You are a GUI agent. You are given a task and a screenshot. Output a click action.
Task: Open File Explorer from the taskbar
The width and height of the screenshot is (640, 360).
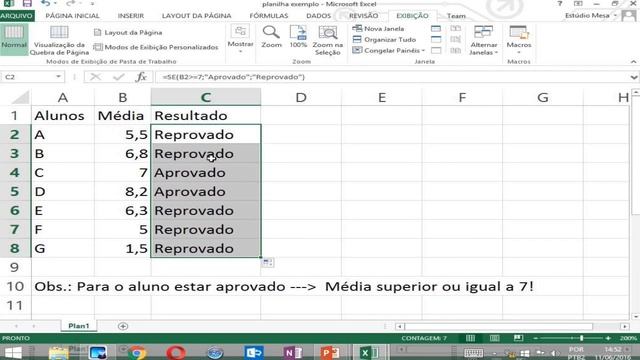click(x=59, y=353)
